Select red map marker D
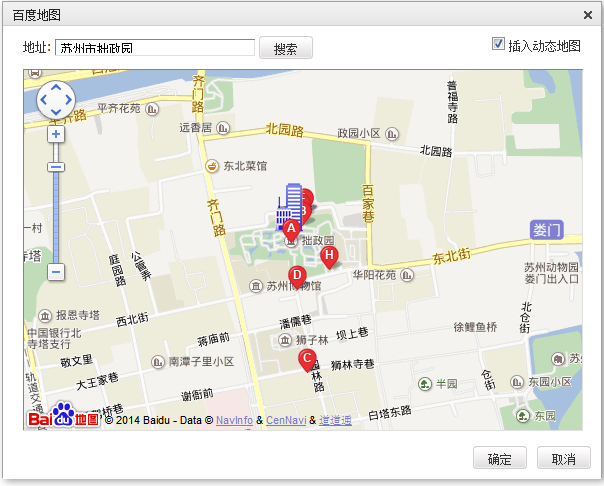The height and width of the screenshot is (486, 604). pyautogui.click(x=296, y=275)
